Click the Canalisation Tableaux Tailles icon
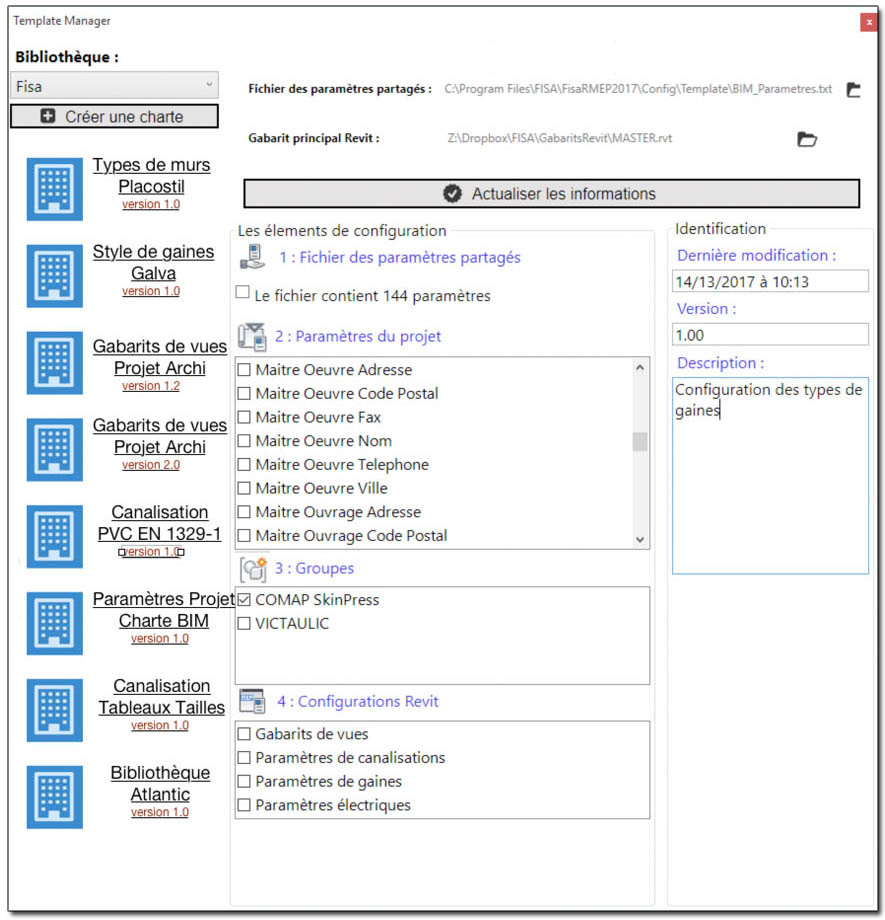The image size is (885, 920). 55,709
